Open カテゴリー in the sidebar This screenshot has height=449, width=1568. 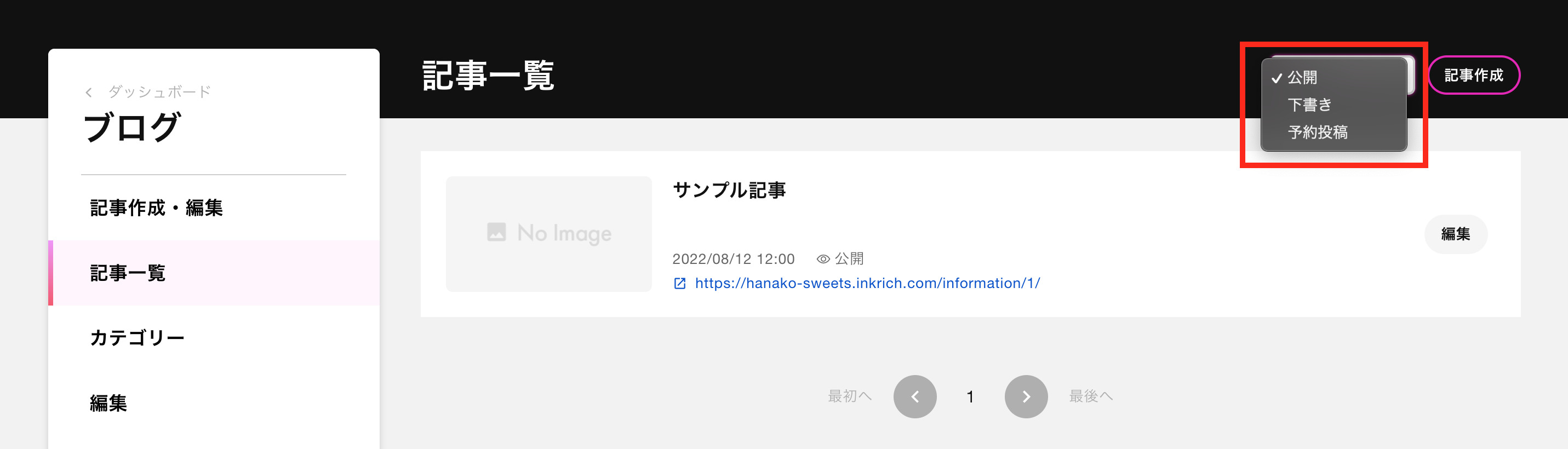214,338
